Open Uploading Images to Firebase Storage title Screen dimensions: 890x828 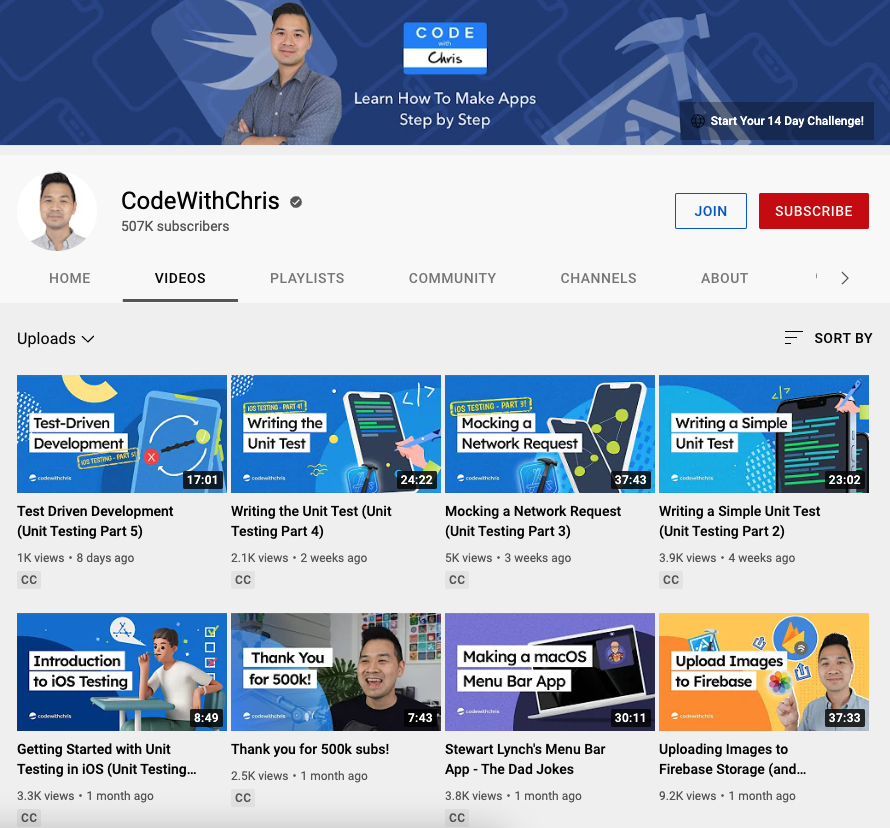(732, 759)
